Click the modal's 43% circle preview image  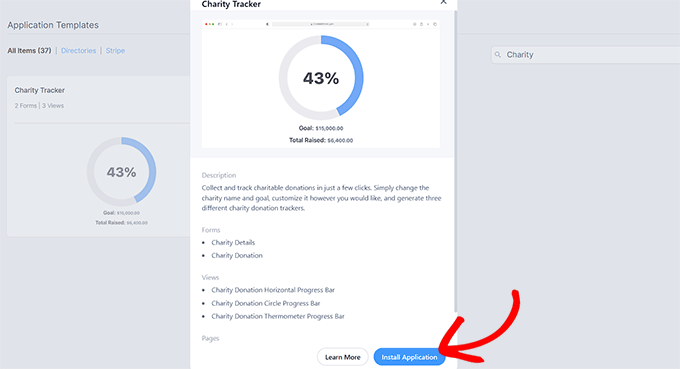point(321,84)
